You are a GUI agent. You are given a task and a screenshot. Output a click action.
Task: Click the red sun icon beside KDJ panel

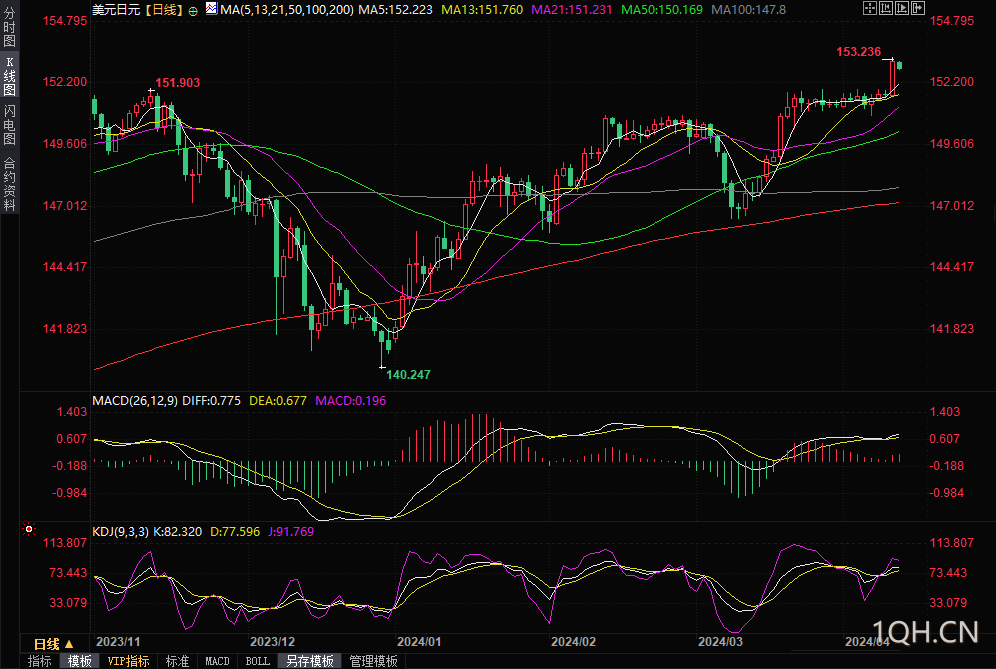(29, 529)
